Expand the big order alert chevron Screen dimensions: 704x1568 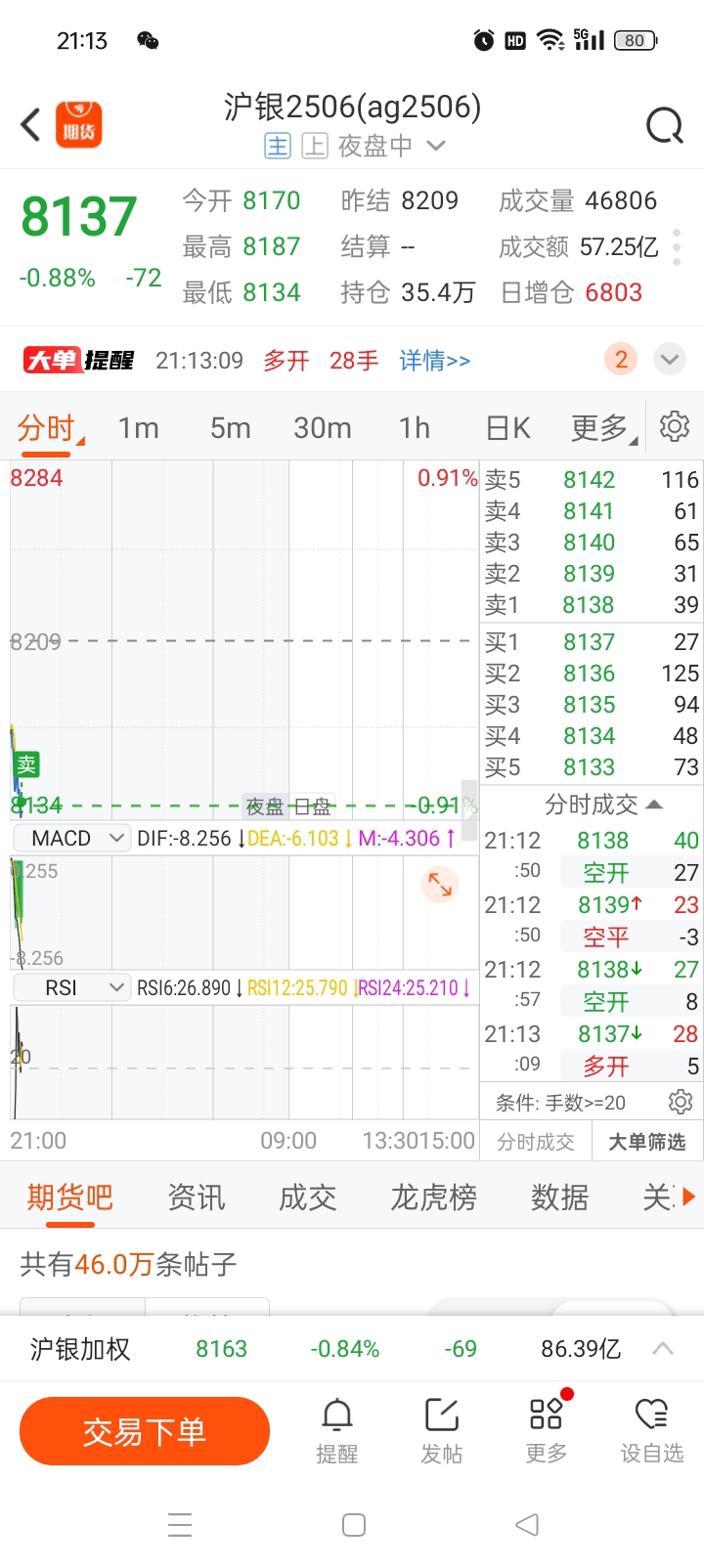point(670,360)
